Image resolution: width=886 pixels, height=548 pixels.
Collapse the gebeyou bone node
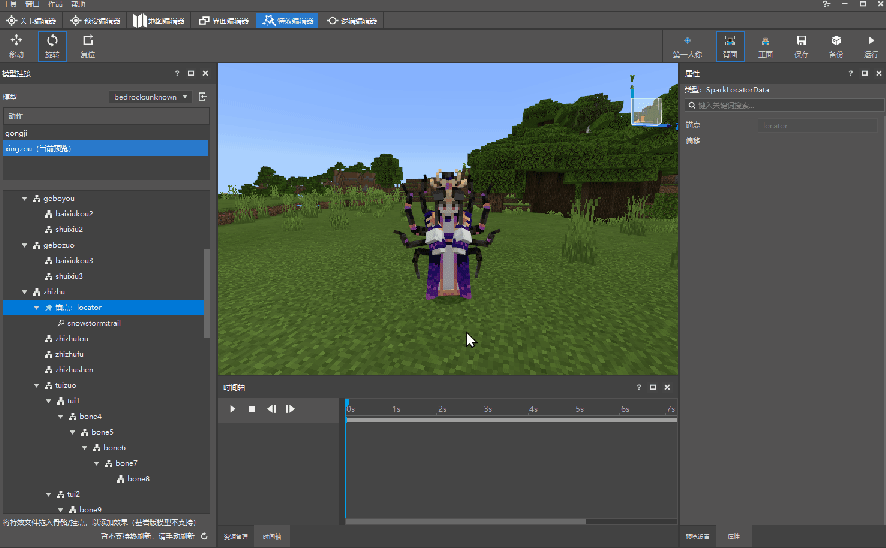coord(24,199)
